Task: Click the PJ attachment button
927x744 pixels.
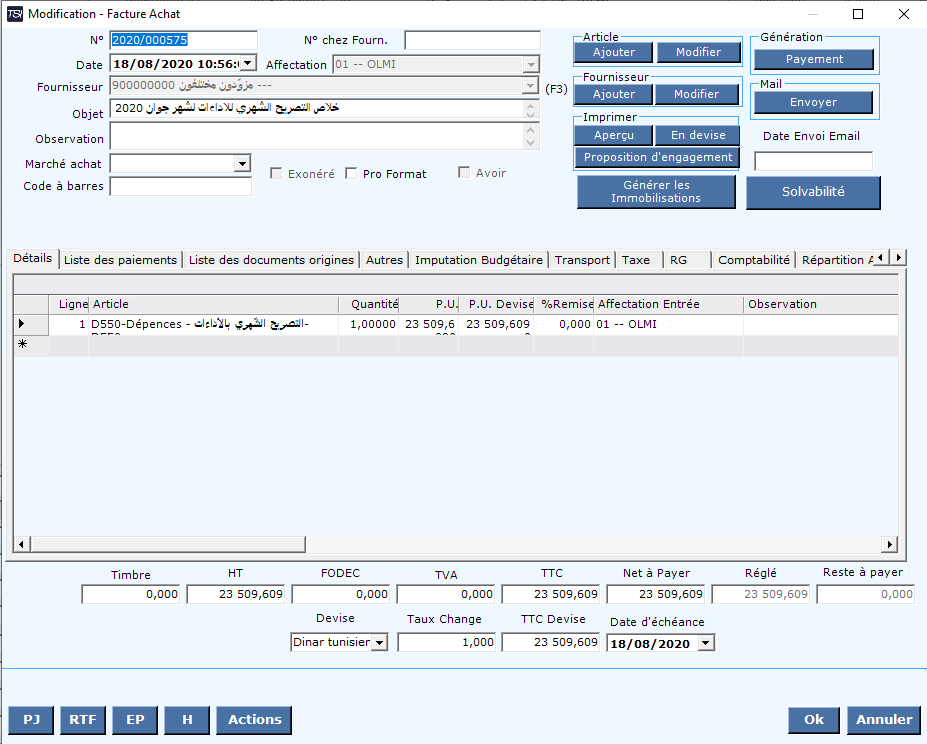Action: click(x=31, y=720)
